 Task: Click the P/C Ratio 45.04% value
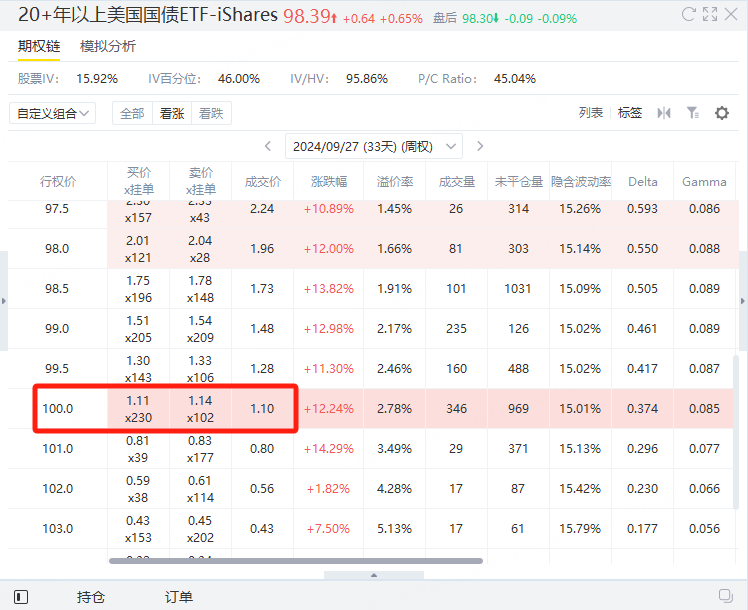[x=515, y=79]
